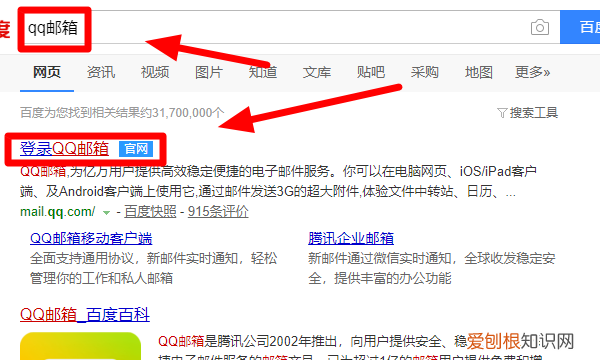Switch to the 视频 tab
This screenshot has width=600, height=360.
click(155, 72)
